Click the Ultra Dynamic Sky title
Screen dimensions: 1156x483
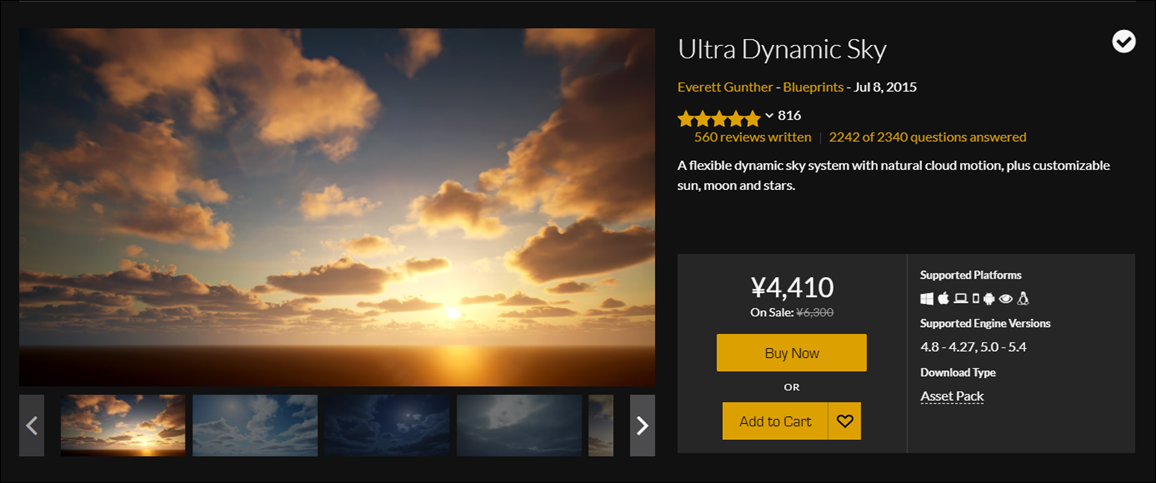click(x=781, y=49)
